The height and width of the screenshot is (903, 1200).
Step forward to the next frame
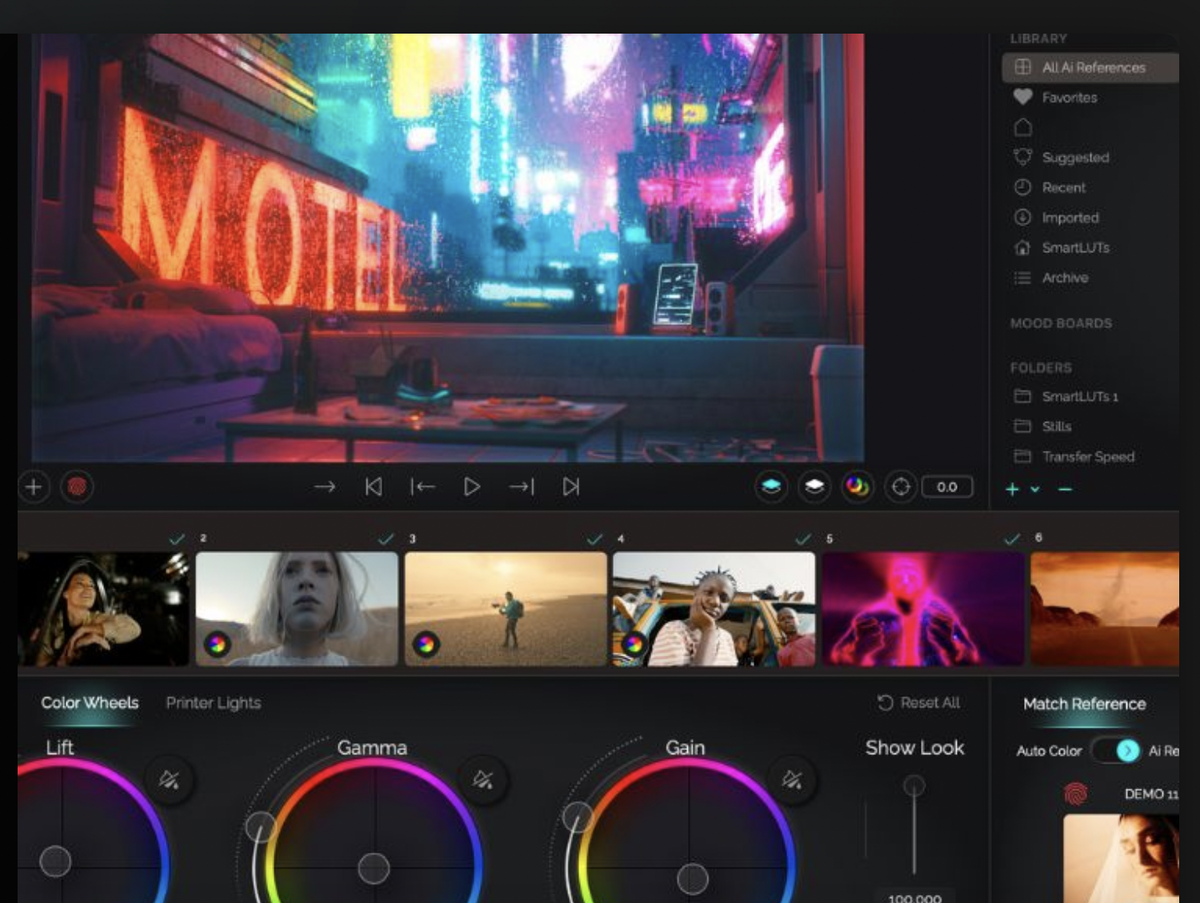tap(521, 487)
